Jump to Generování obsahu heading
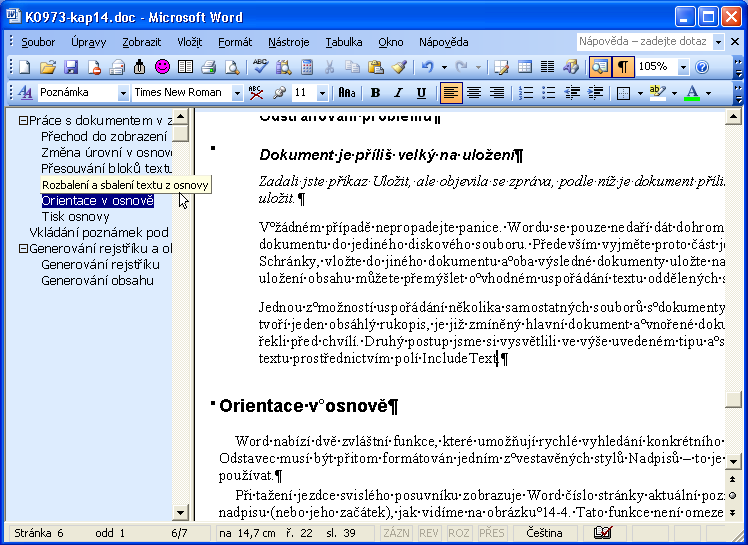Screen dimensions: 748x545 pyautogui.click(x=97, y=281)
